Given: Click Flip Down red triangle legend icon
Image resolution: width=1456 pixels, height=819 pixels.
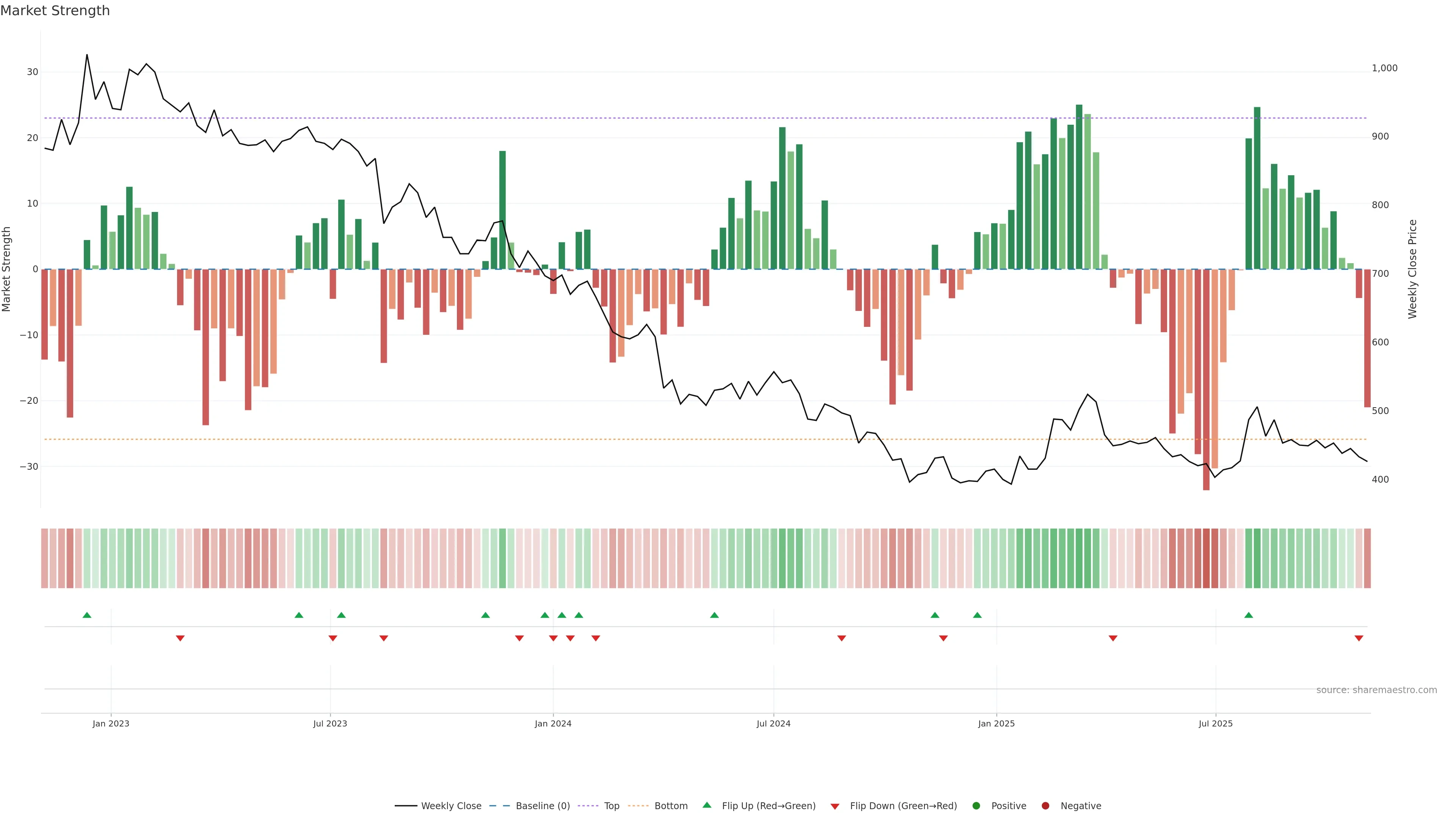Looking at the screenshot, I should [x=835, y=806].
